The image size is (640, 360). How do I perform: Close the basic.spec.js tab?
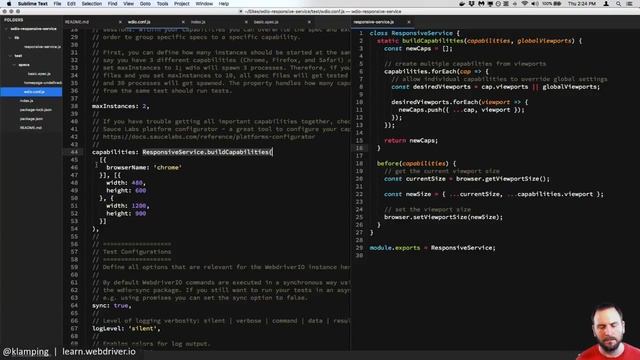click(x=309, y=22)
